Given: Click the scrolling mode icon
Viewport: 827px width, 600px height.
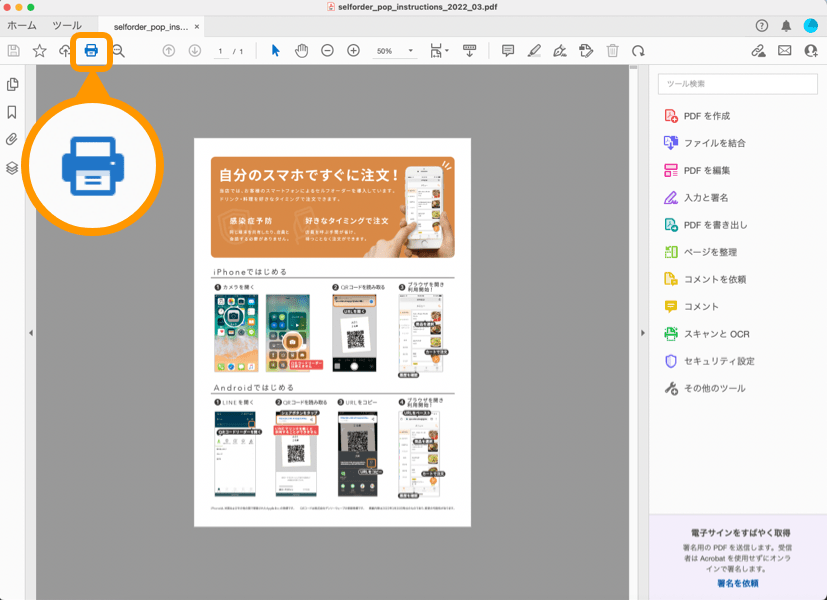Looking at the screenshot, I should (x=469, y=51).
